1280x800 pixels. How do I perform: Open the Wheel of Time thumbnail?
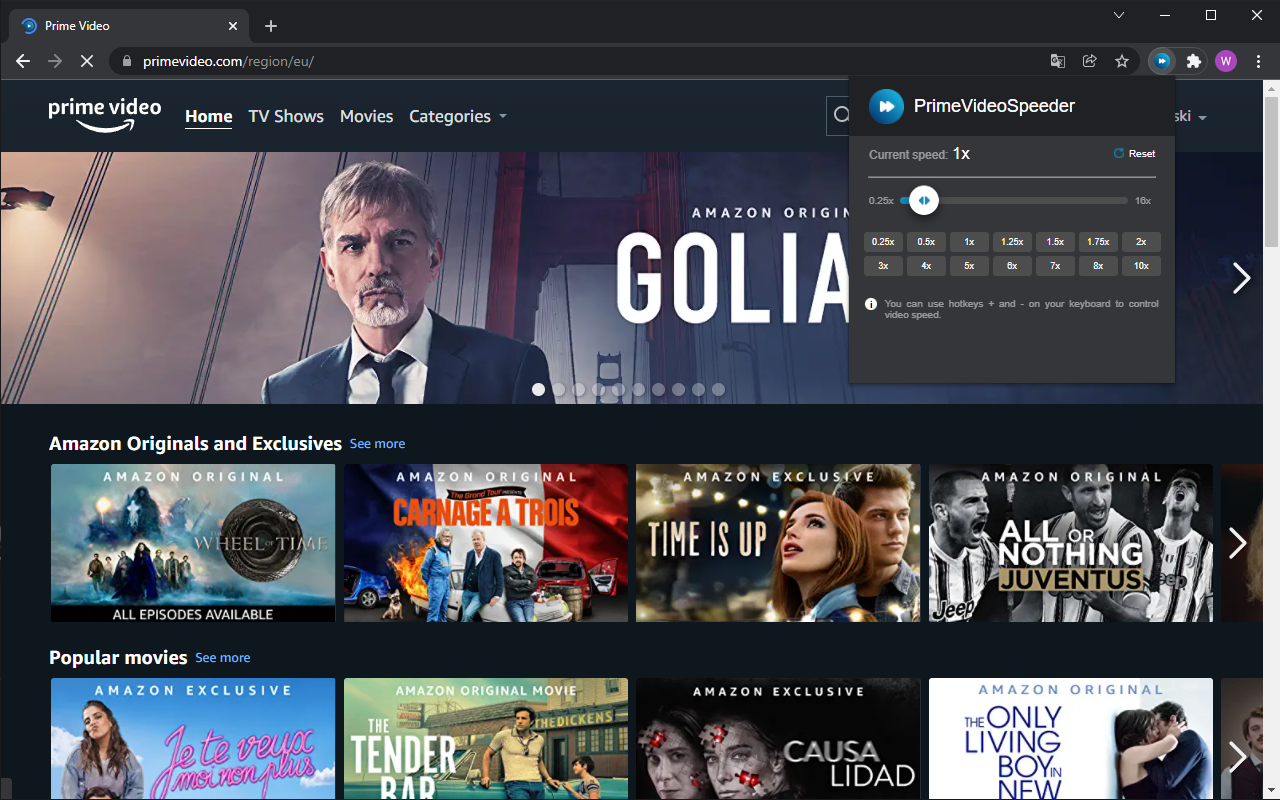tap(192, 543)
